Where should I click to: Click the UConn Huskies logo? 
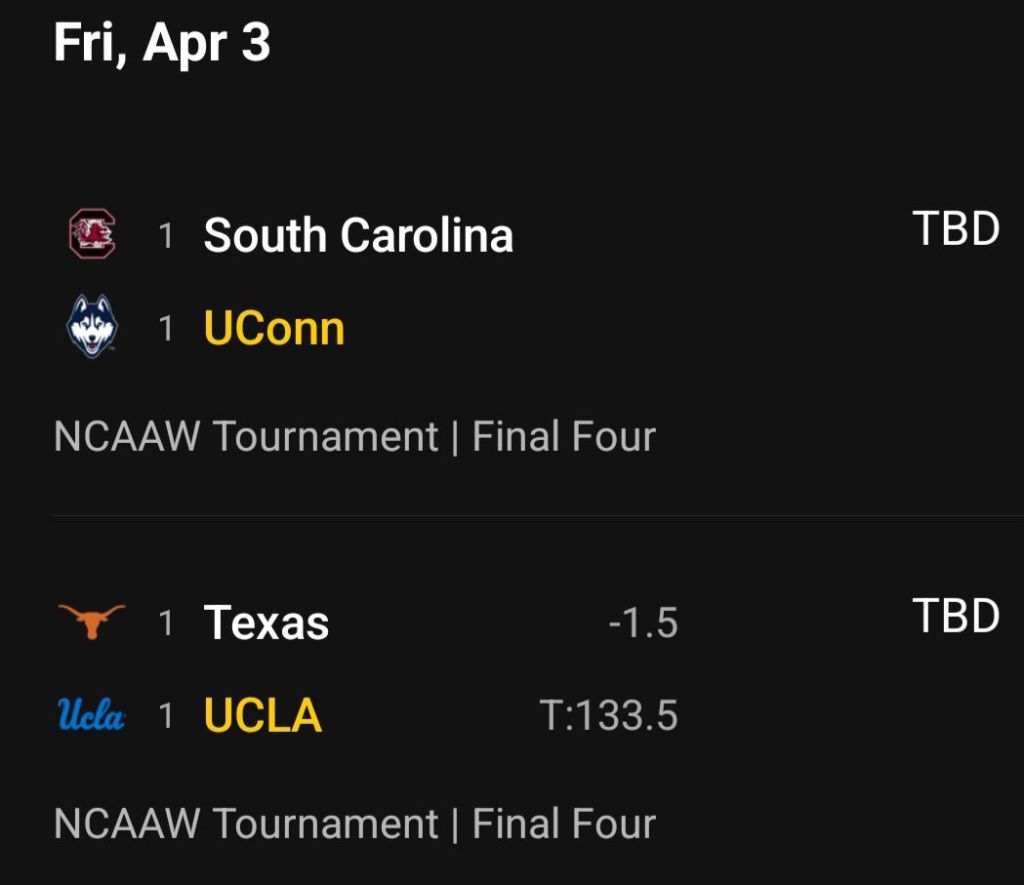pos(92,328)
